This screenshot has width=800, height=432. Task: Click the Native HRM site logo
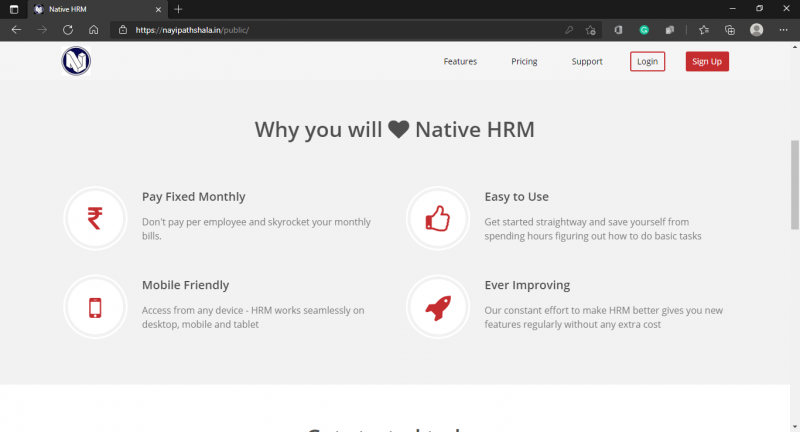(76, 61)
